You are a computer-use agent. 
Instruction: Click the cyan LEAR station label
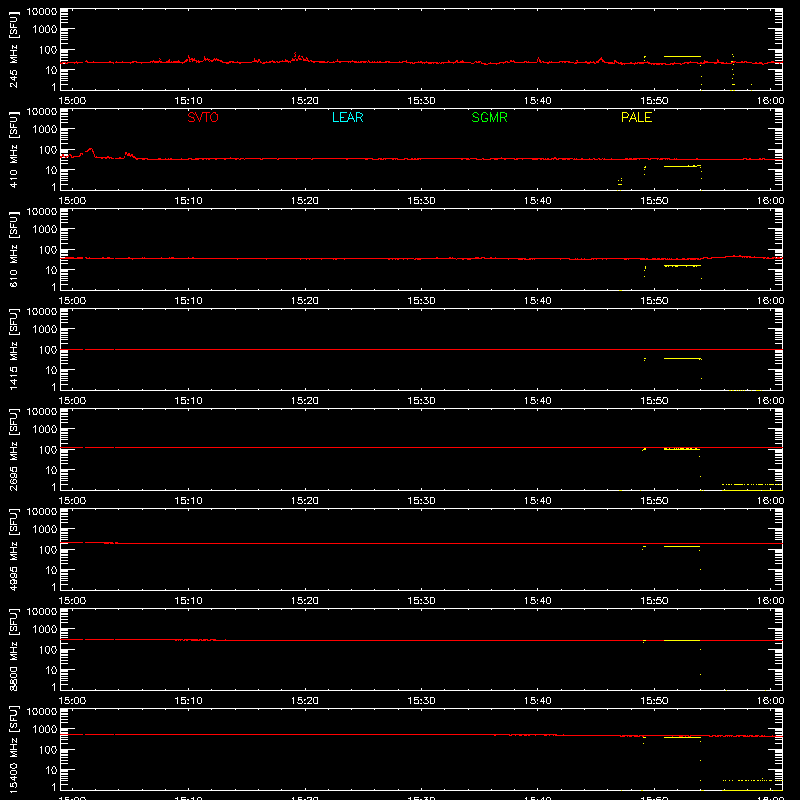click(347, 117)
